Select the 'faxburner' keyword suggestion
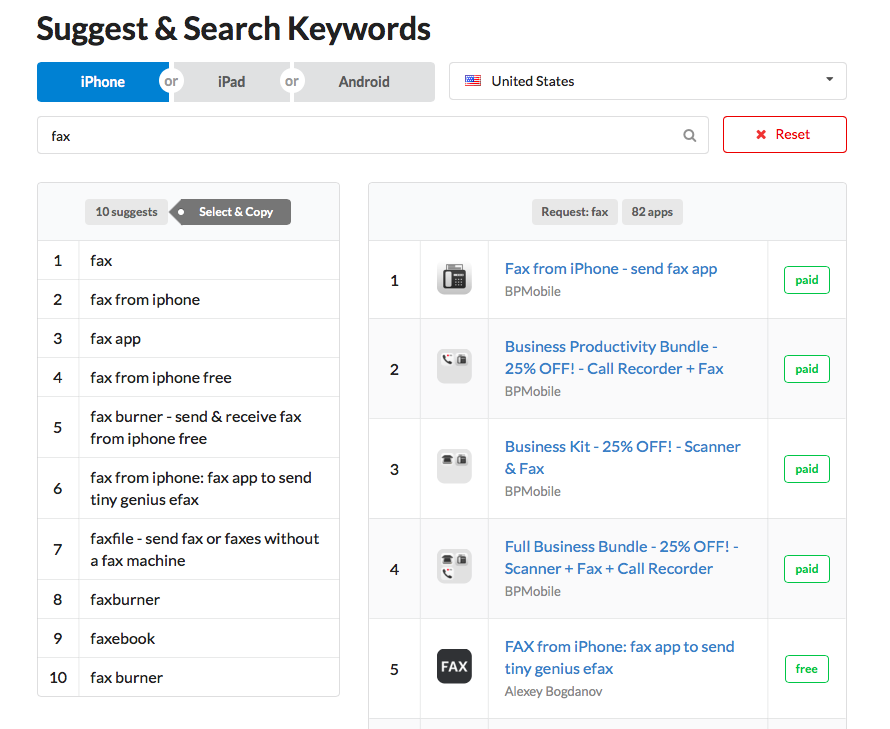The height and width of the screenshot is (729, 890). pyautogui.click(x=125, y=600)
